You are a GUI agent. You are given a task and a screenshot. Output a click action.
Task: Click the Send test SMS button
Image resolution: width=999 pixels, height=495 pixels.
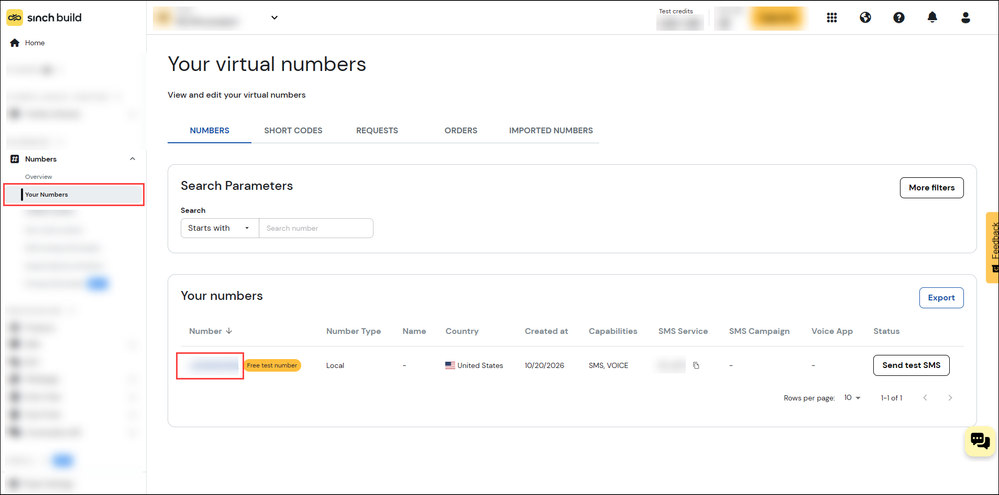click(911, 366)
